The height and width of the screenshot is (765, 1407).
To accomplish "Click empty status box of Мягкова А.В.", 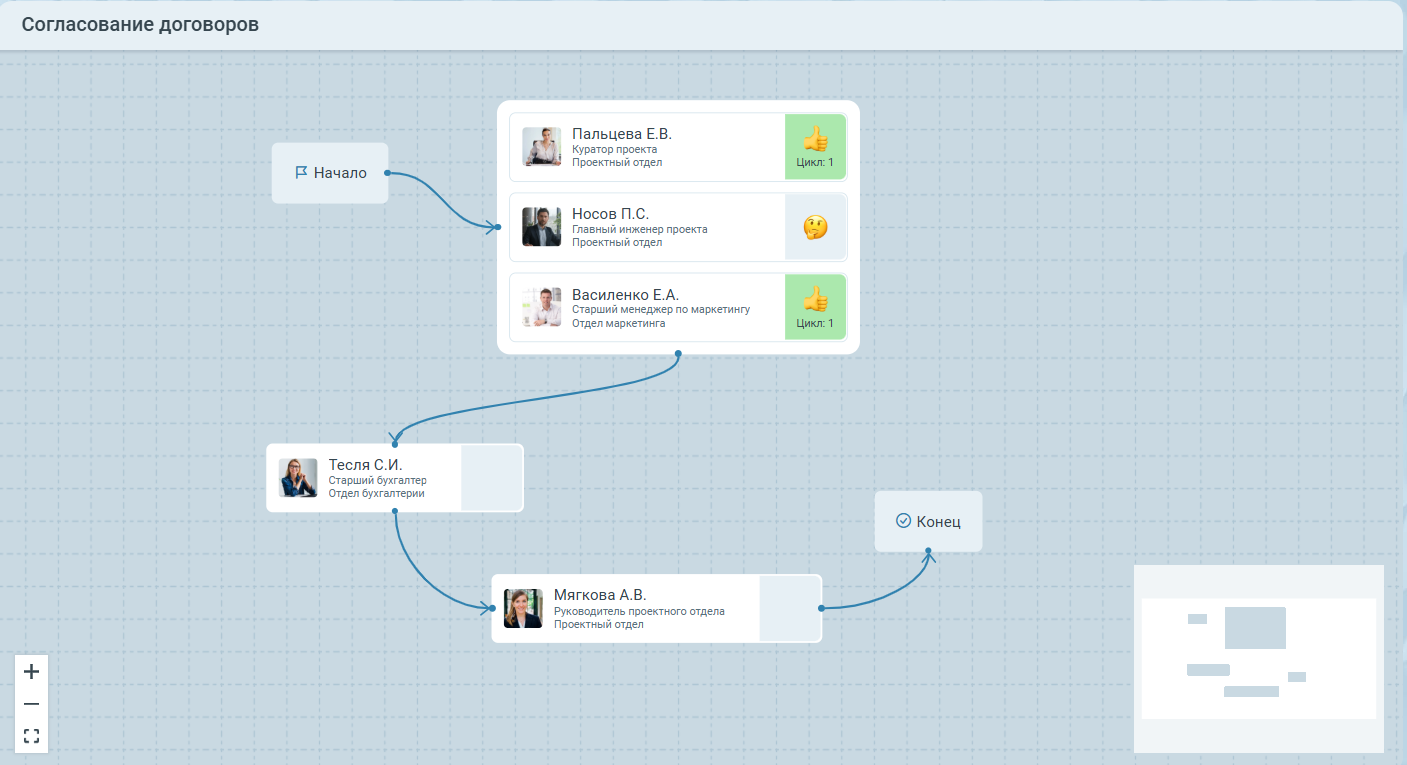I will [789, 608].
